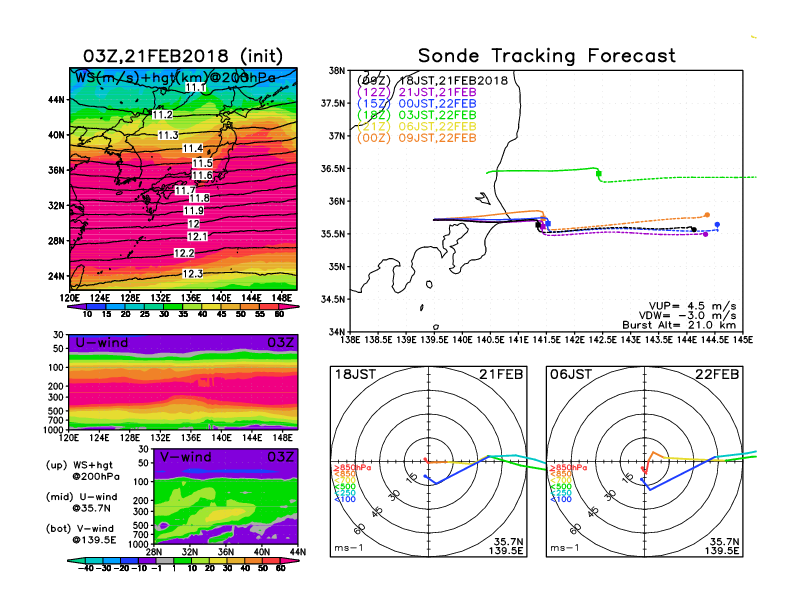Click the 55 mark on wind-speed color bar

(260, 314)
